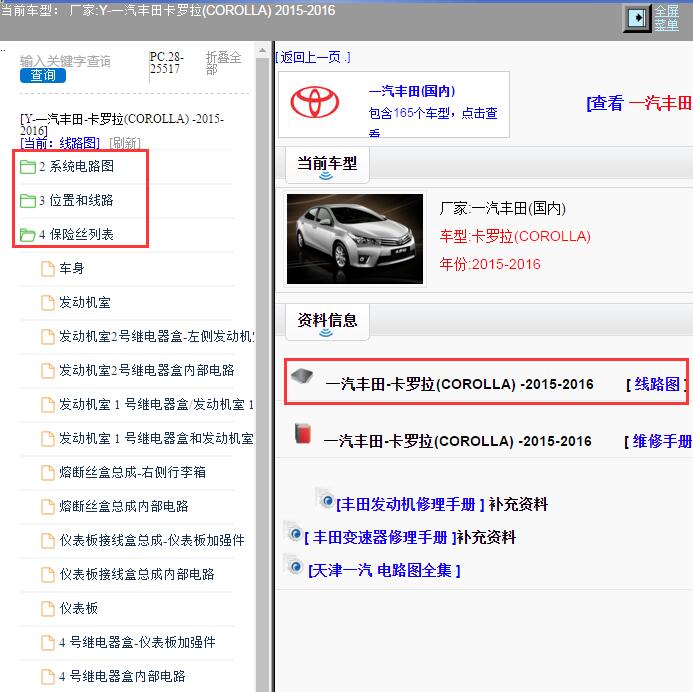Image resolution: width=693 pixels, height=692 pixels.
Task: Open 发动机室2号继电器盒-左侧发动机 entry
Action: pyautogui.click(x=156, y=337)
